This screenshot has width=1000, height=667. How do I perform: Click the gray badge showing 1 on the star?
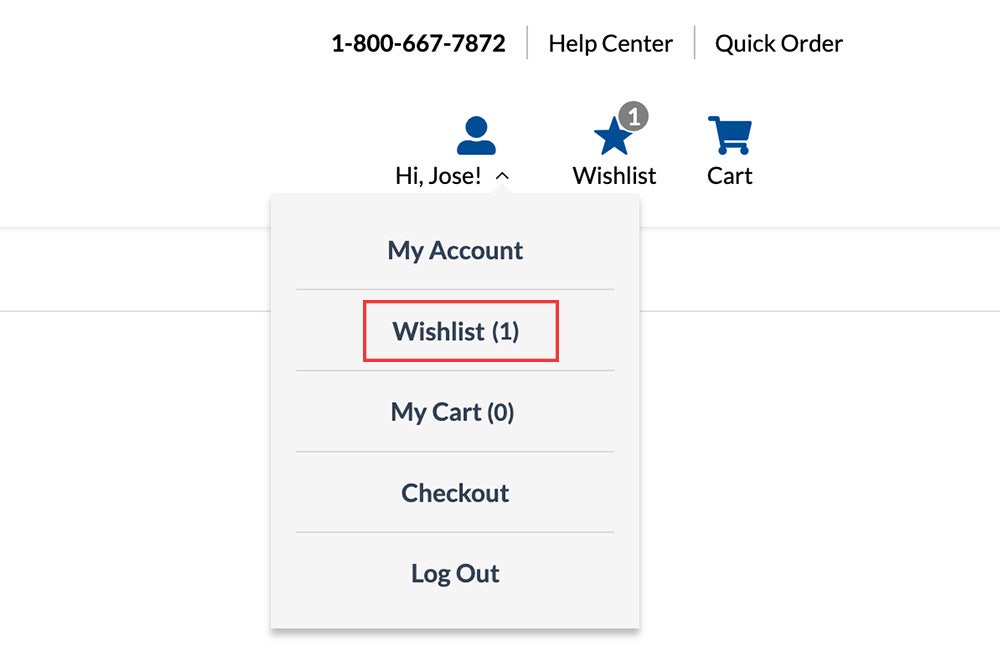coord(633,116)
